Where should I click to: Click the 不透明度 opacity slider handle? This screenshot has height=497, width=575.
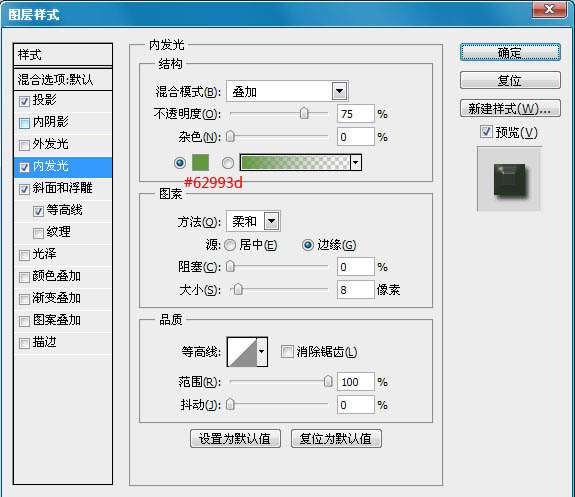pos(304,114)
